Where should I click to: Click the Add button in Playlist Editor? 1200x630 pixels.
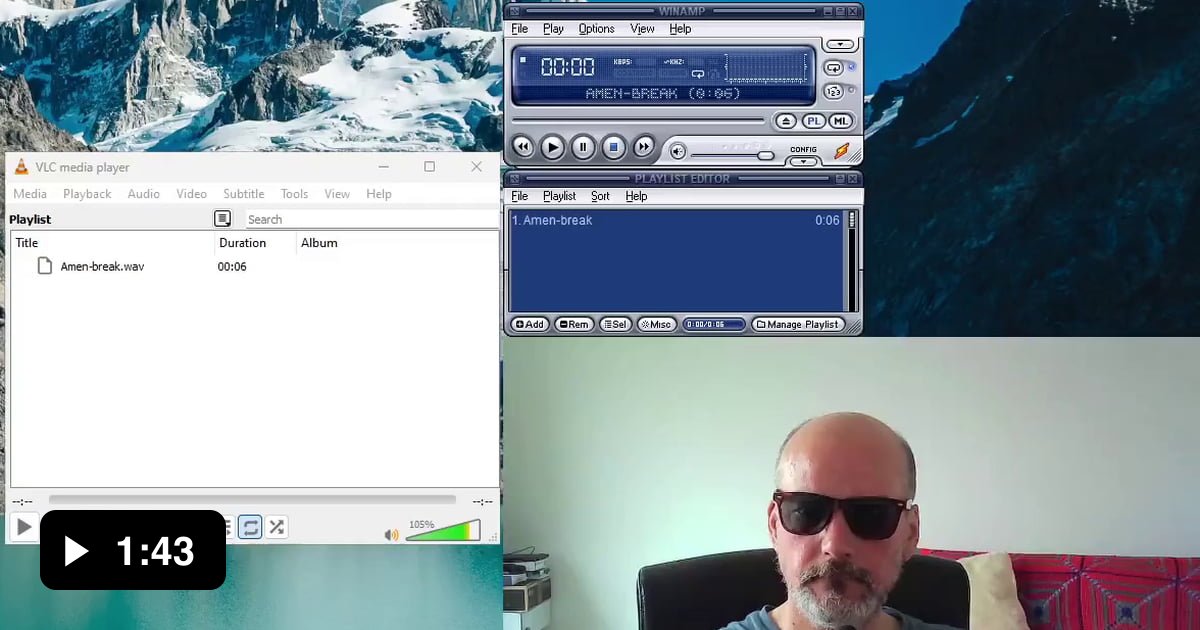(530, 325)
